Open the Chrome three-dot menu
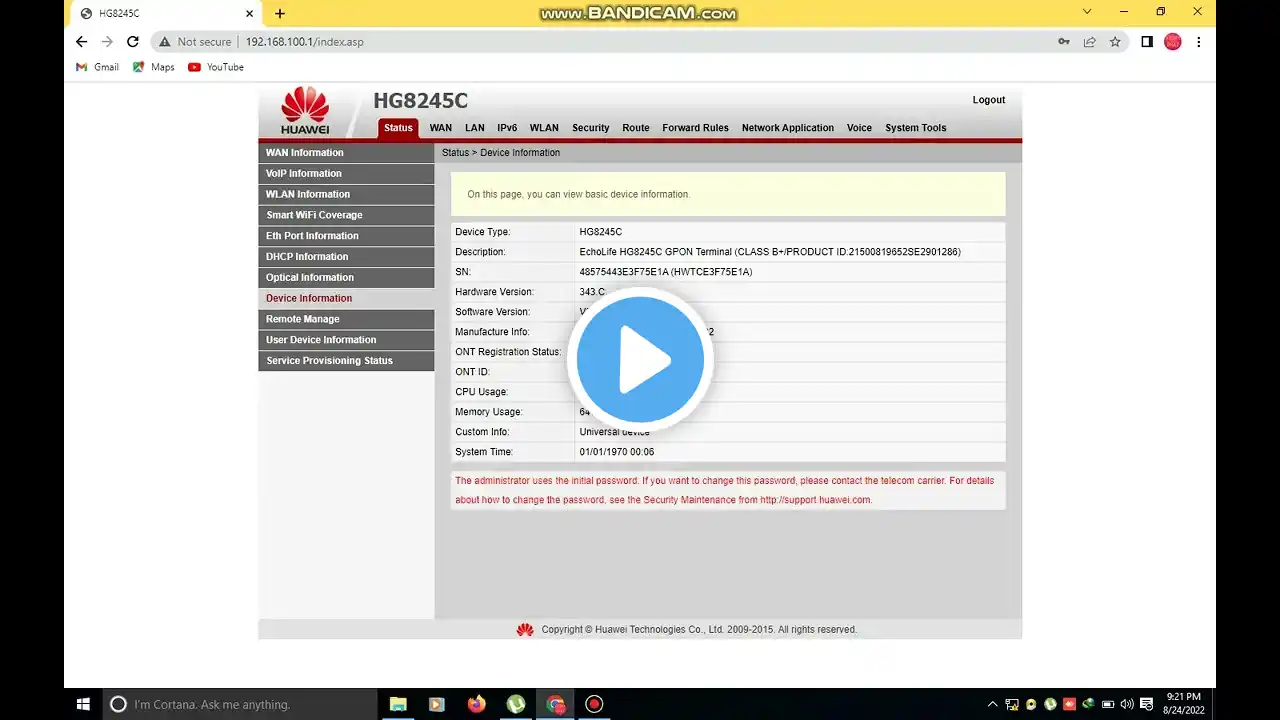The height and width of the screenshot is (720, 1280). (x=1198, y=42)
